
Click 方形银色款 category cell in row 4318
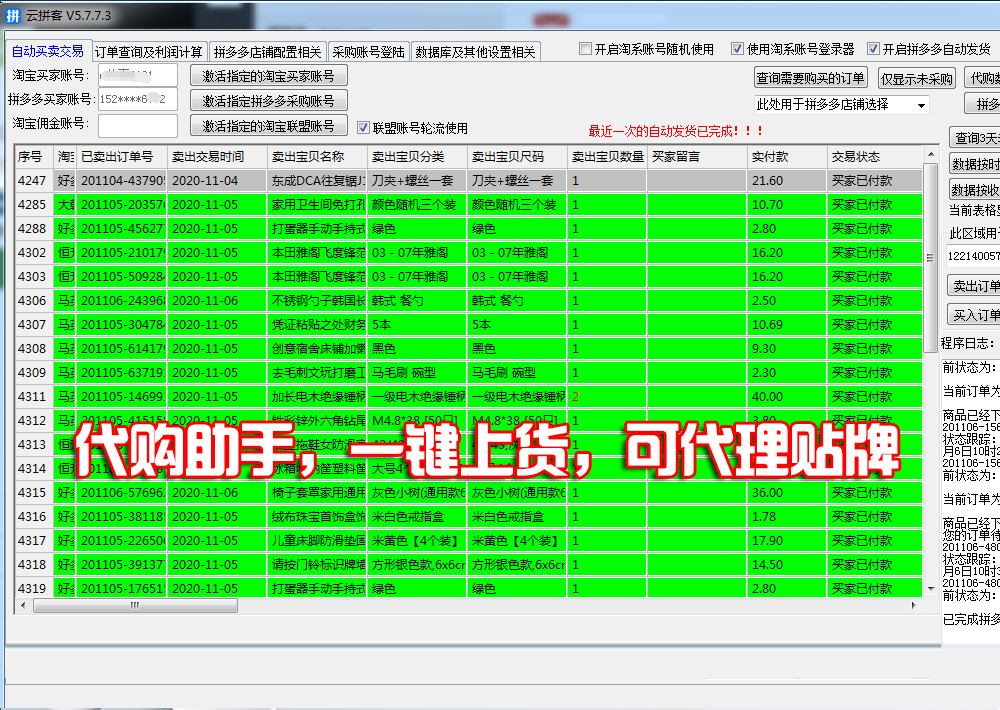pos(417,565)
